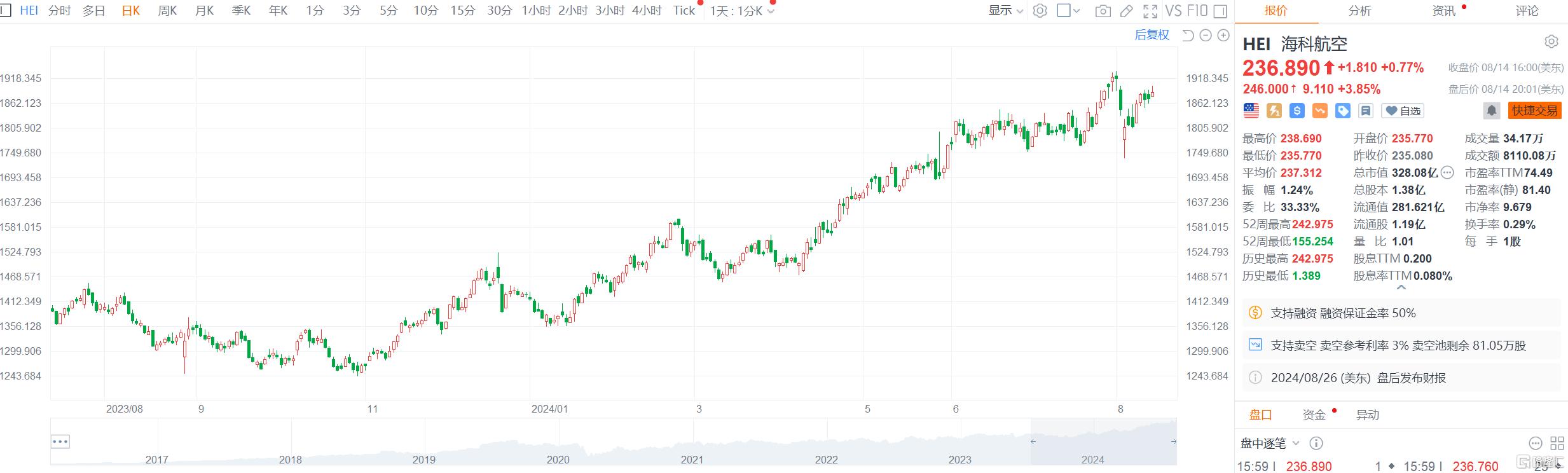Open 1天:1分K period dropdown
Screen dimensions: 1568x473
click(743, 11)
